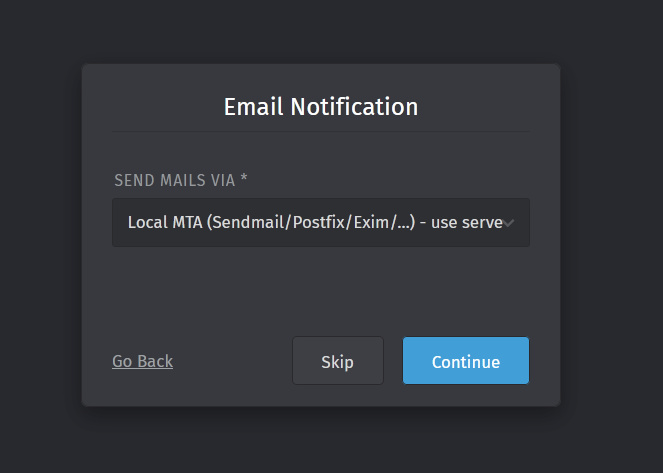
Task: Toggle the dropdown's down-arrow indicator
Action: [x=509, y=223]
